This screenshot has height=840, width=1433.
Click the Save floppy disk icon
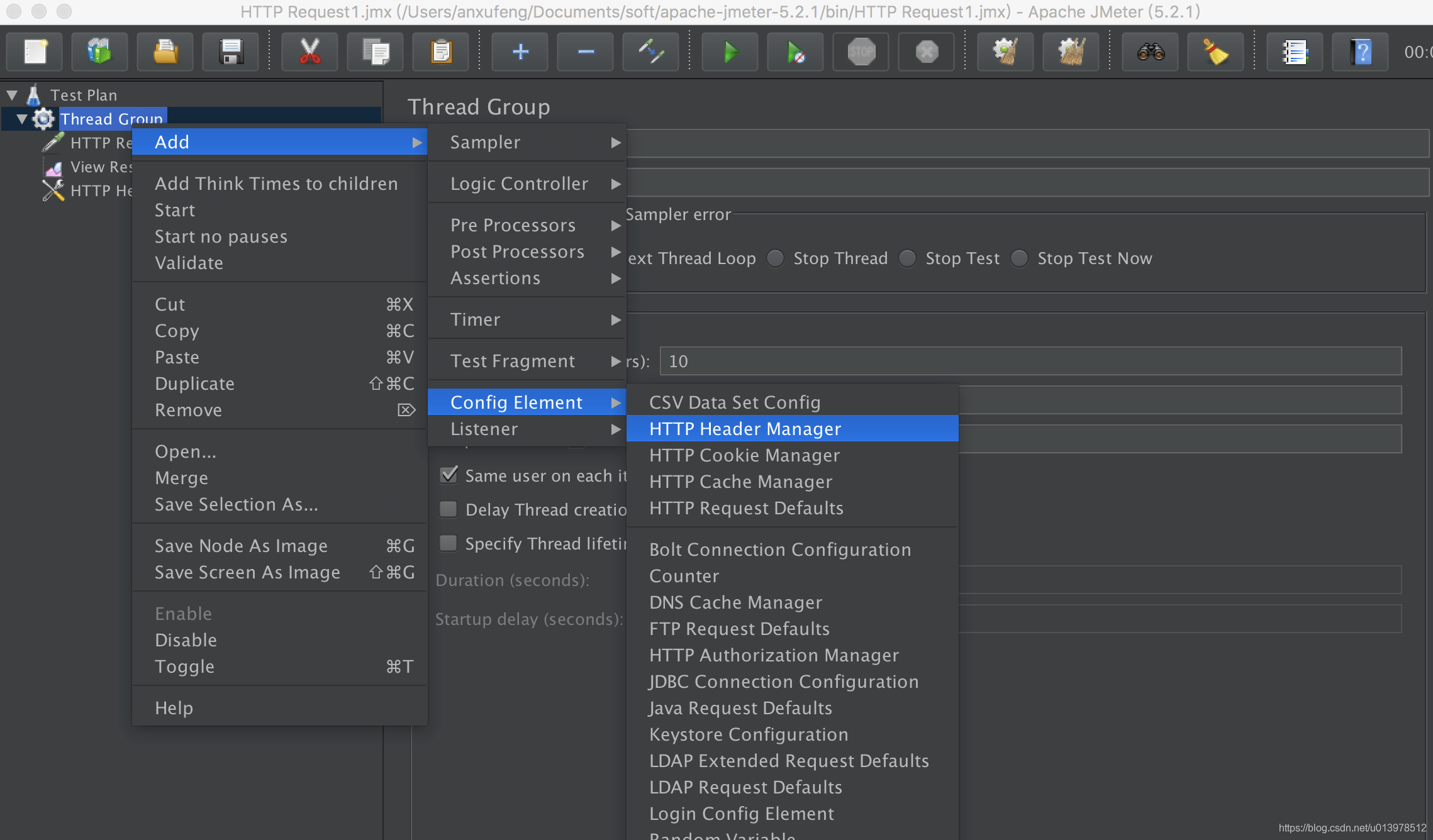click(231, 52)
